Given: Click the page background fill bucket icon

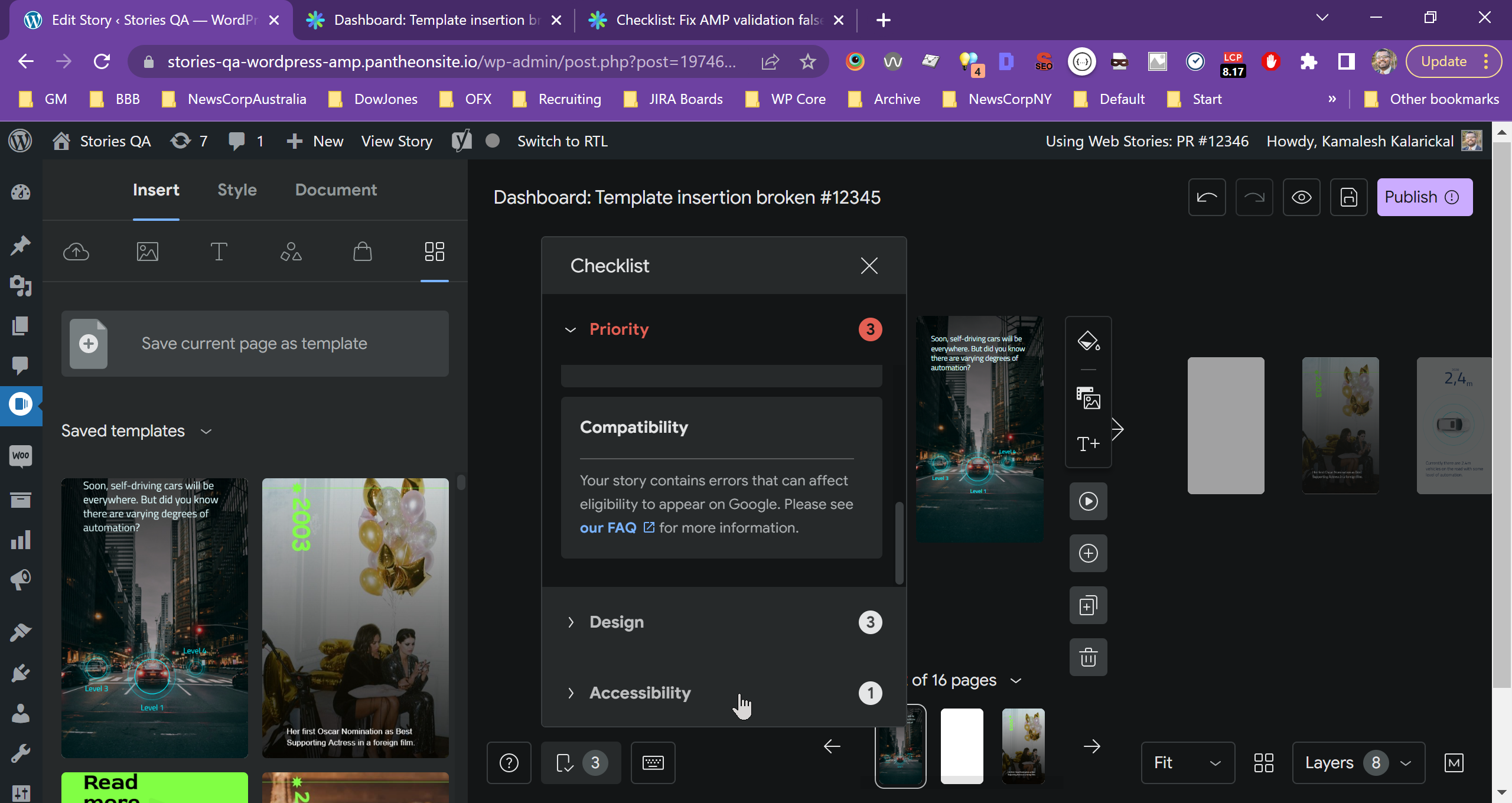Looking at the screenshot, I should pyautogui.click(x=1088, y=341).
